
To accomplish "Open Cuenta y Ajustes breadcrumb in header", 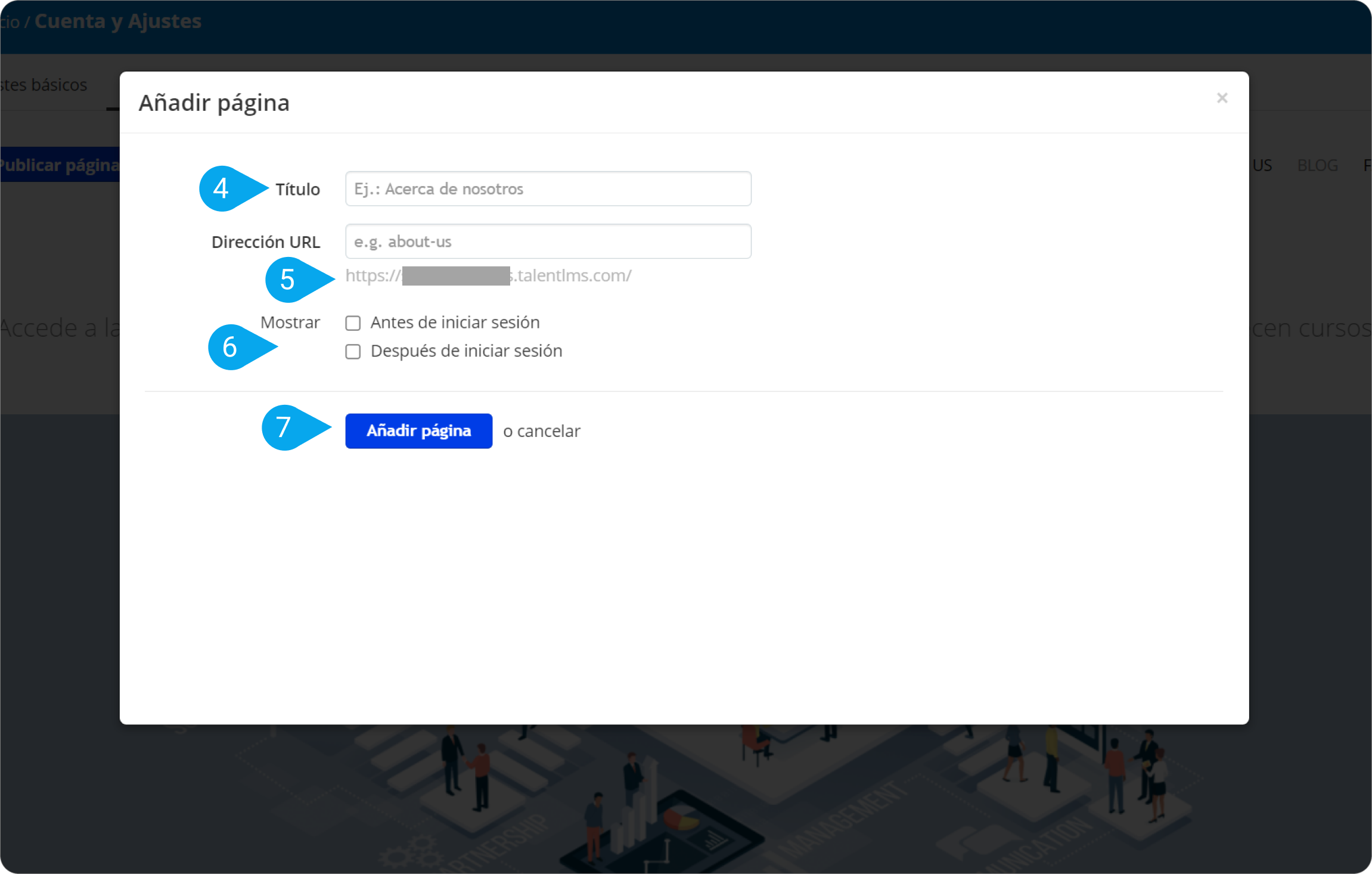I will [x=118, y=21].
